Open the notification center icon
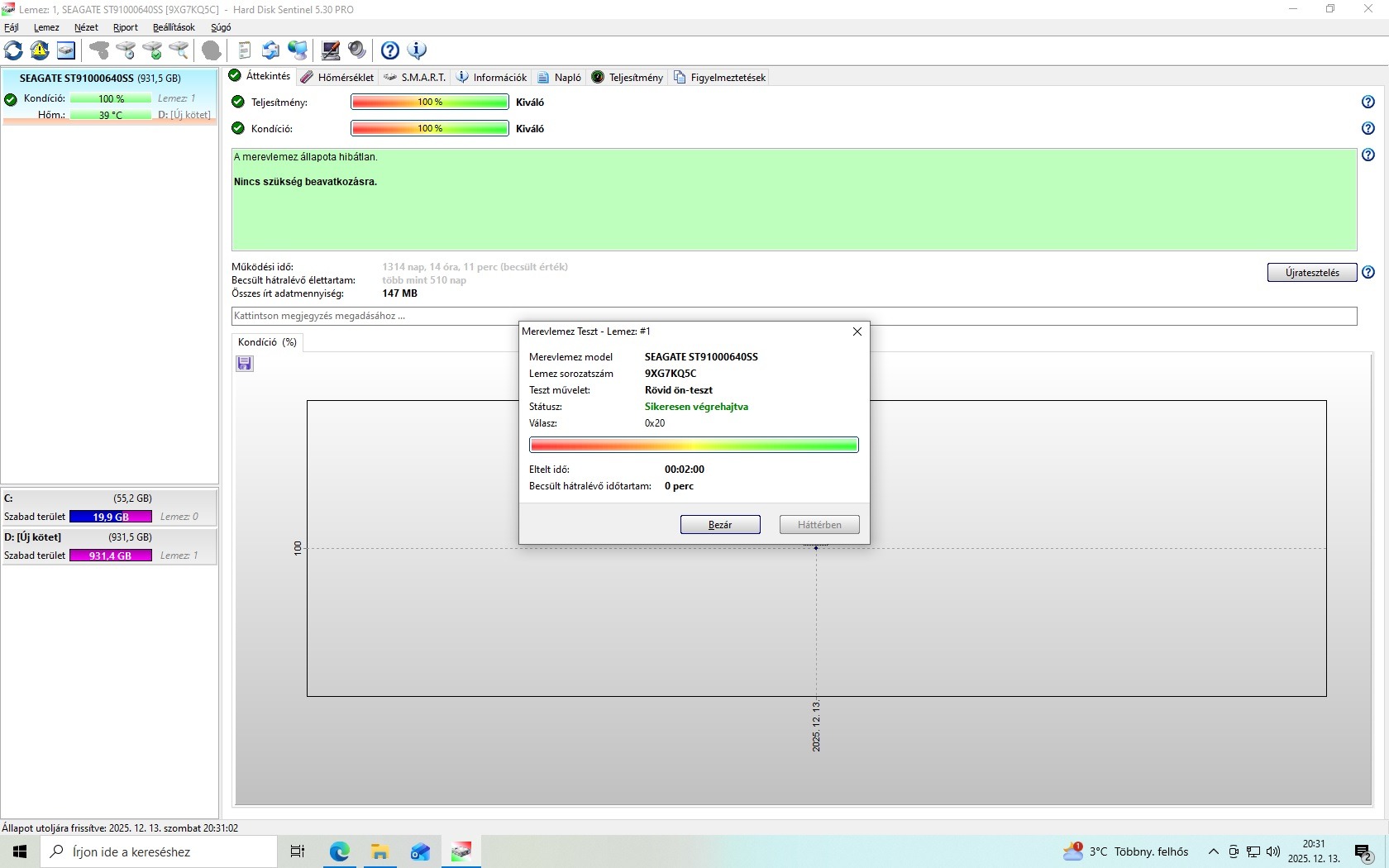Viewport: 1389px width, 868px height. 1363,851
